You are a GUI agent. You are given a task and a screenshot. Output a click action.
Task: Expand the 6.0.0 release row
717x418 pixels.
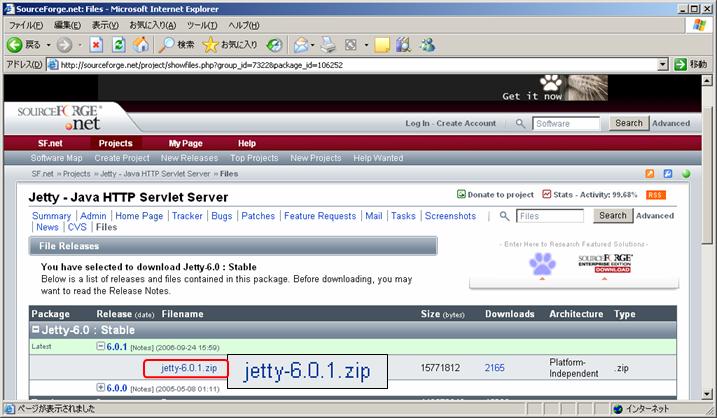pos(100,387)
